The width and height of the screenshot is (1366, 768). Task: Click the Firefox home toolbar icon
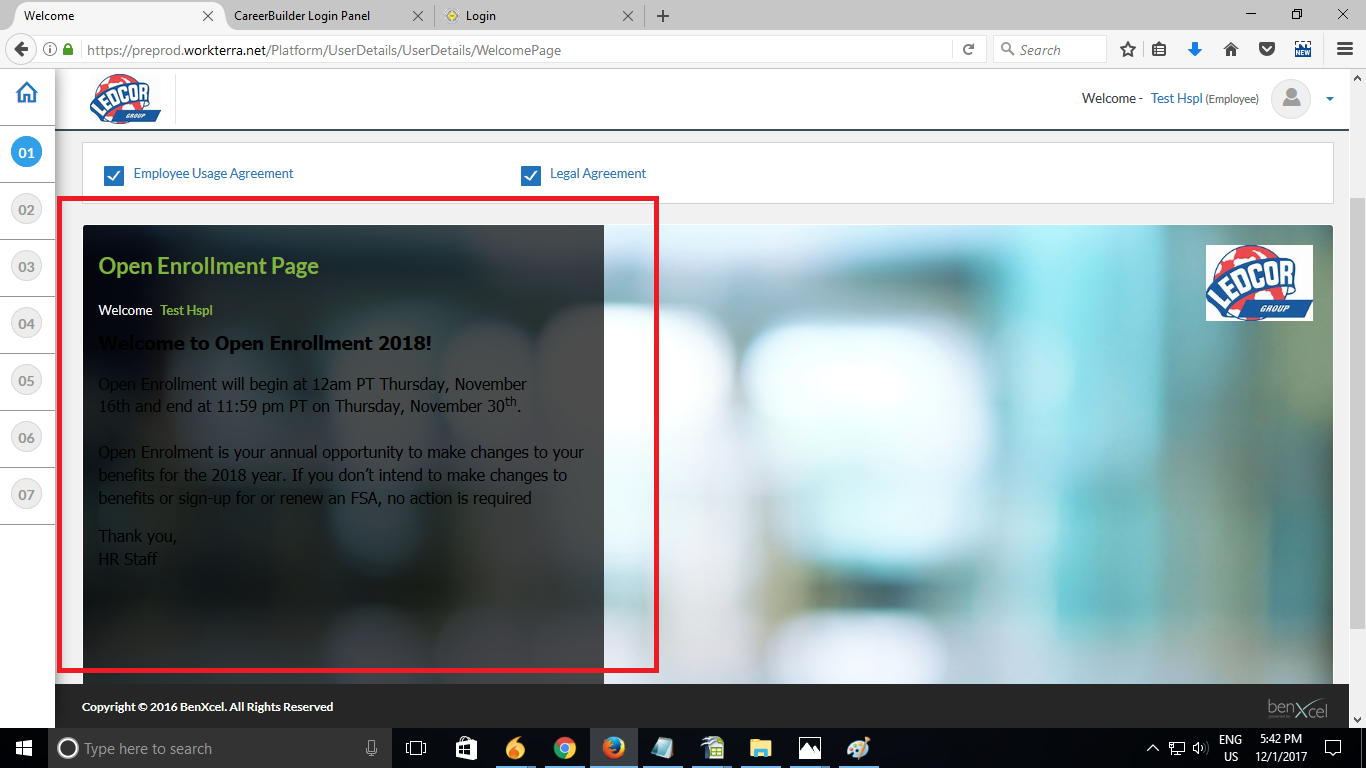[1231, 49]
